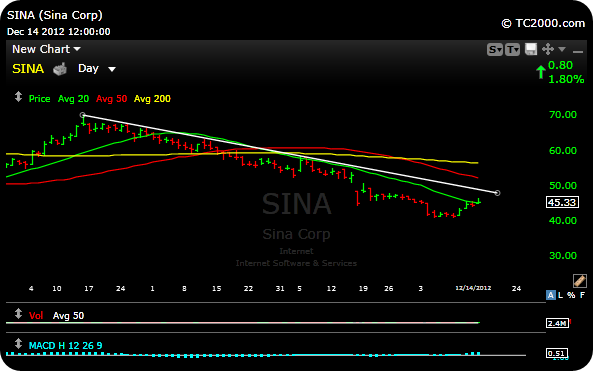This screenshot has width=593, height=371.
Task: Click the resize arrows beside Vol
Action: pos(18,314)
